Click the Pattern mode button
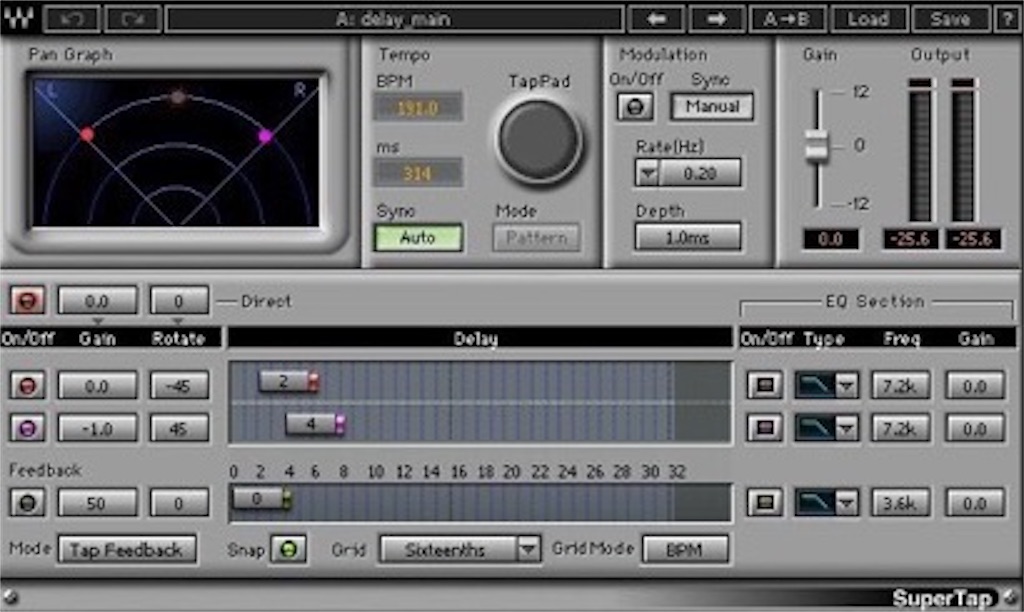1024x612 pixels. [536, 238]
